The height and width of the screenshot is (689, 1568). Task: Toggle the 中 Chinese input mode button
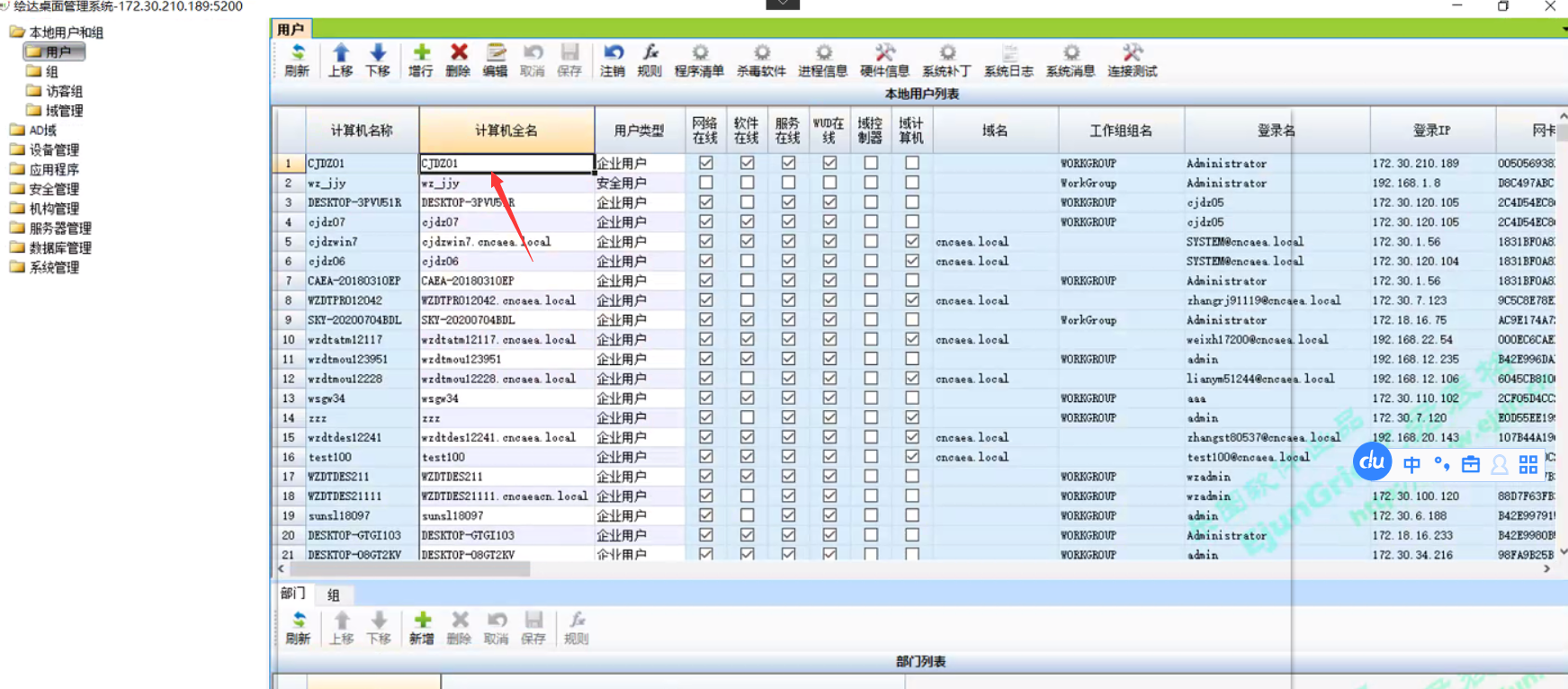[x=1411, y=464]
